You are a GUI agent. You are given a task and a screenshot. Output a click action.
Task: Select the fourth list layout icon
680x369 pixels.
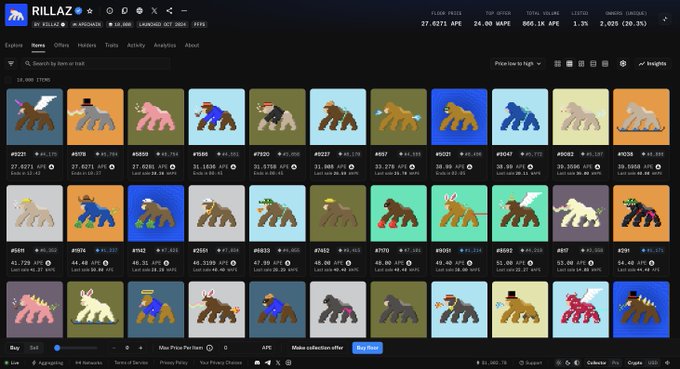point(593,64)
